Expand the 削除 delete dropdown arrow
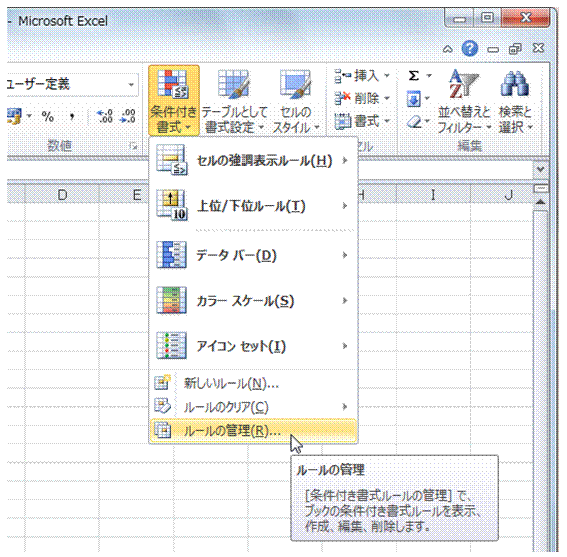Screen dimensions: 567x557 pyautogui.click(x=387, y=98)
